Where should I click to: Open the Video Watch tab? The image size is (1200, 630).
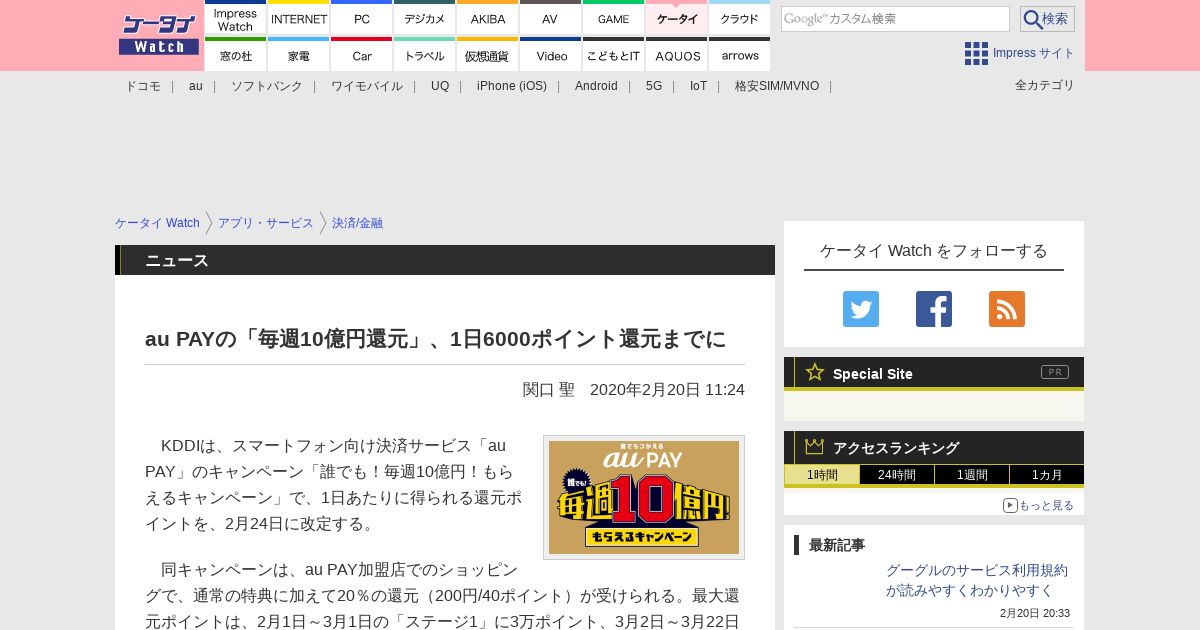click(551, 54)
